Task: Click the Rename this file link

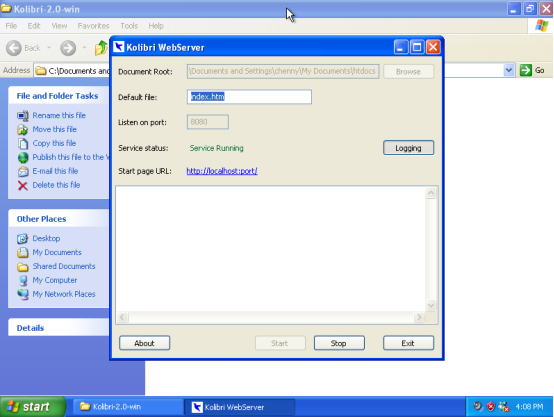Action: [x=59, y=115]
